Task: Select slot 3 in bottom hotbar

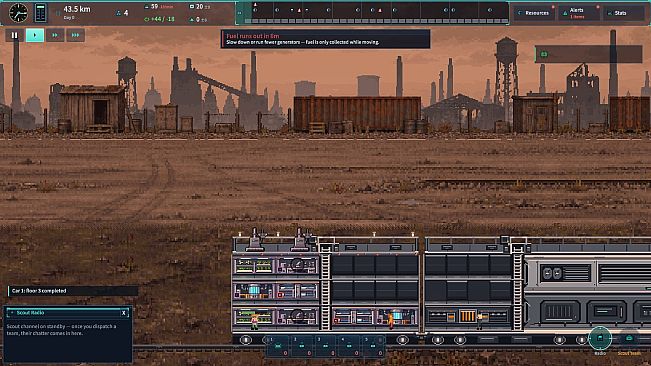Action: [x=325, y=347]
